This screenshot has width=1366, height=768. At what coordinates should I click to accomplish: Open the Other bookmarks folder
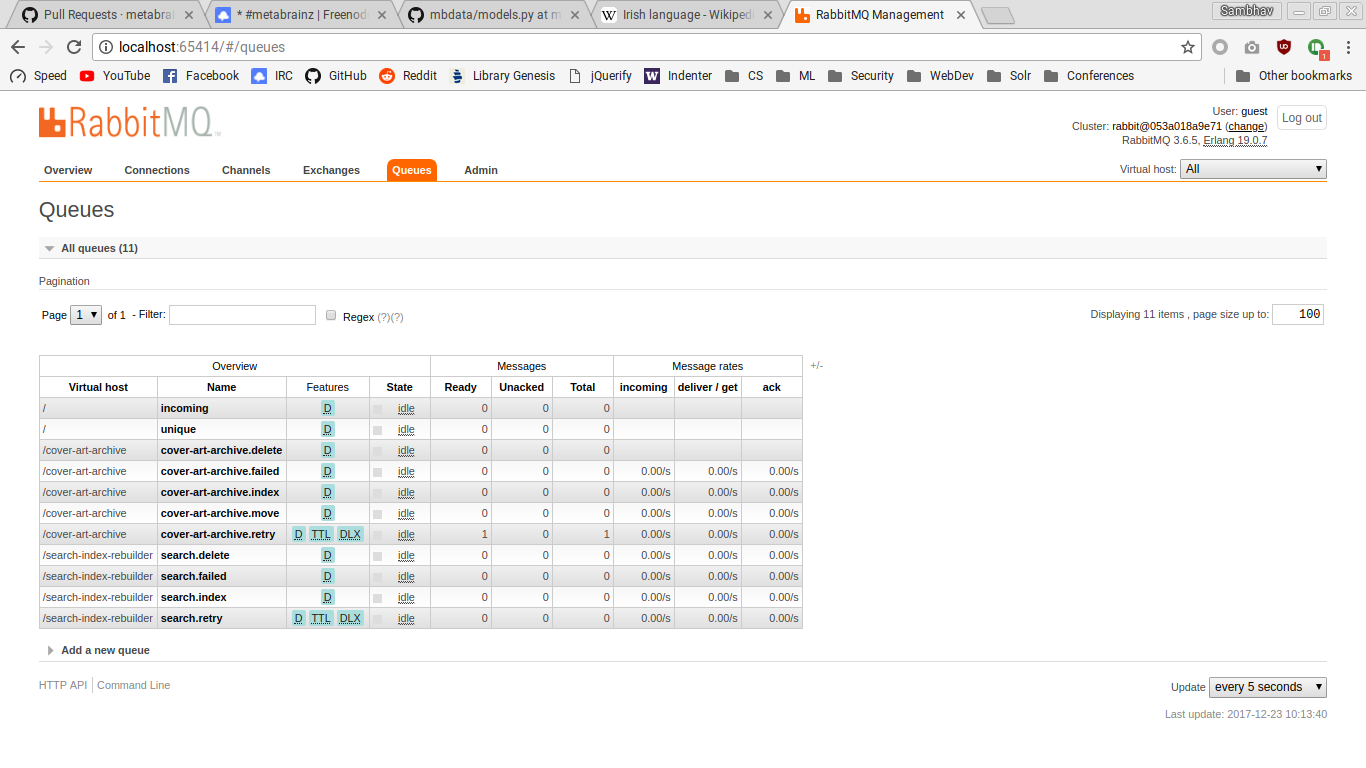click(1294, 76)
